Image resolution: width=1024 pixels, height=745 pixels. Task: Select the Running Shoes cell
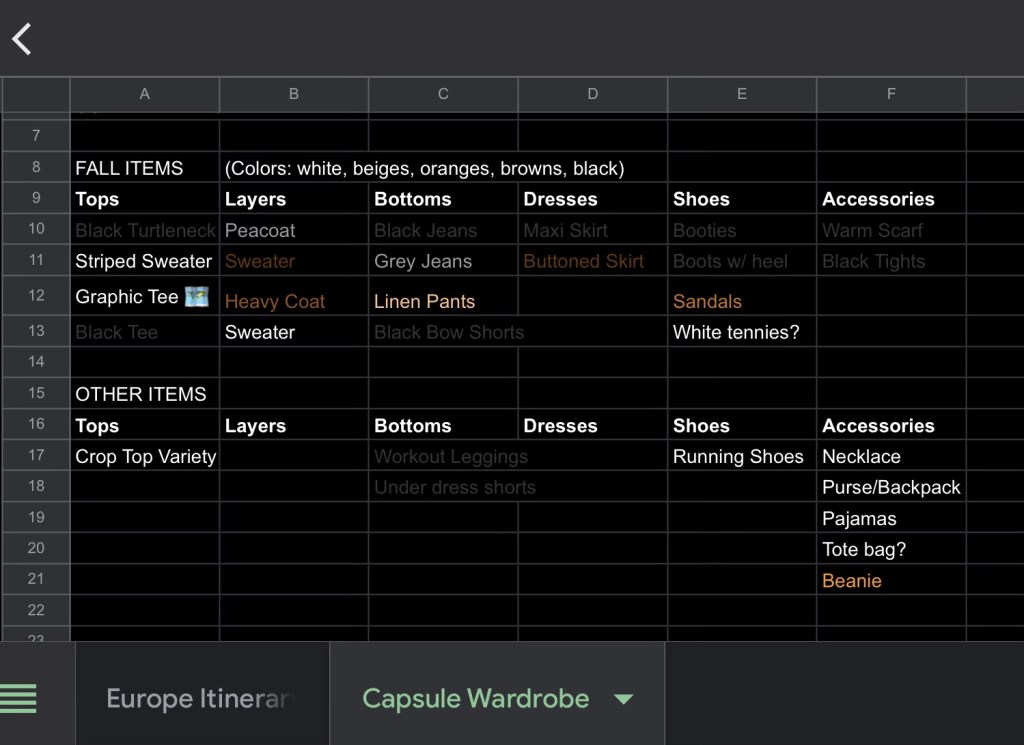(x=738, y=456)
